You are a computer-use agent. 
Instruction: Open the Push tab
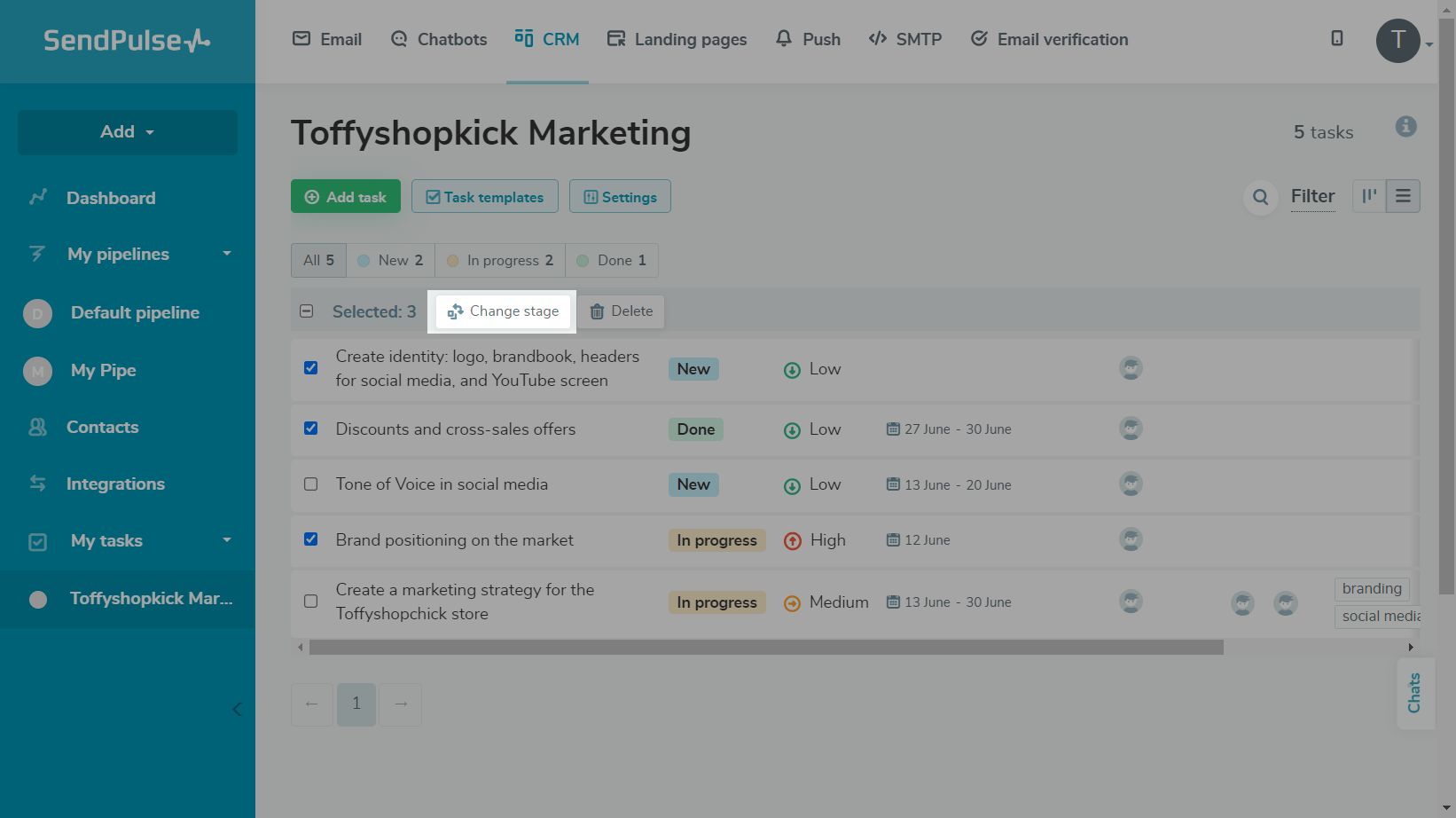tap(808, 39)
